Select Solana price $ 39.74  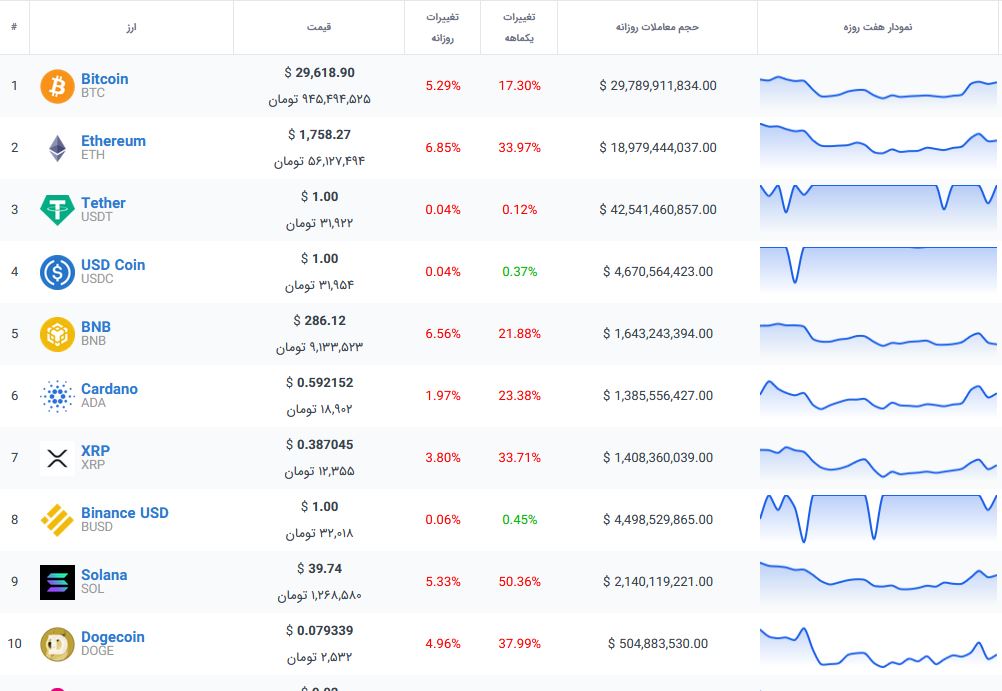(320, 568)
